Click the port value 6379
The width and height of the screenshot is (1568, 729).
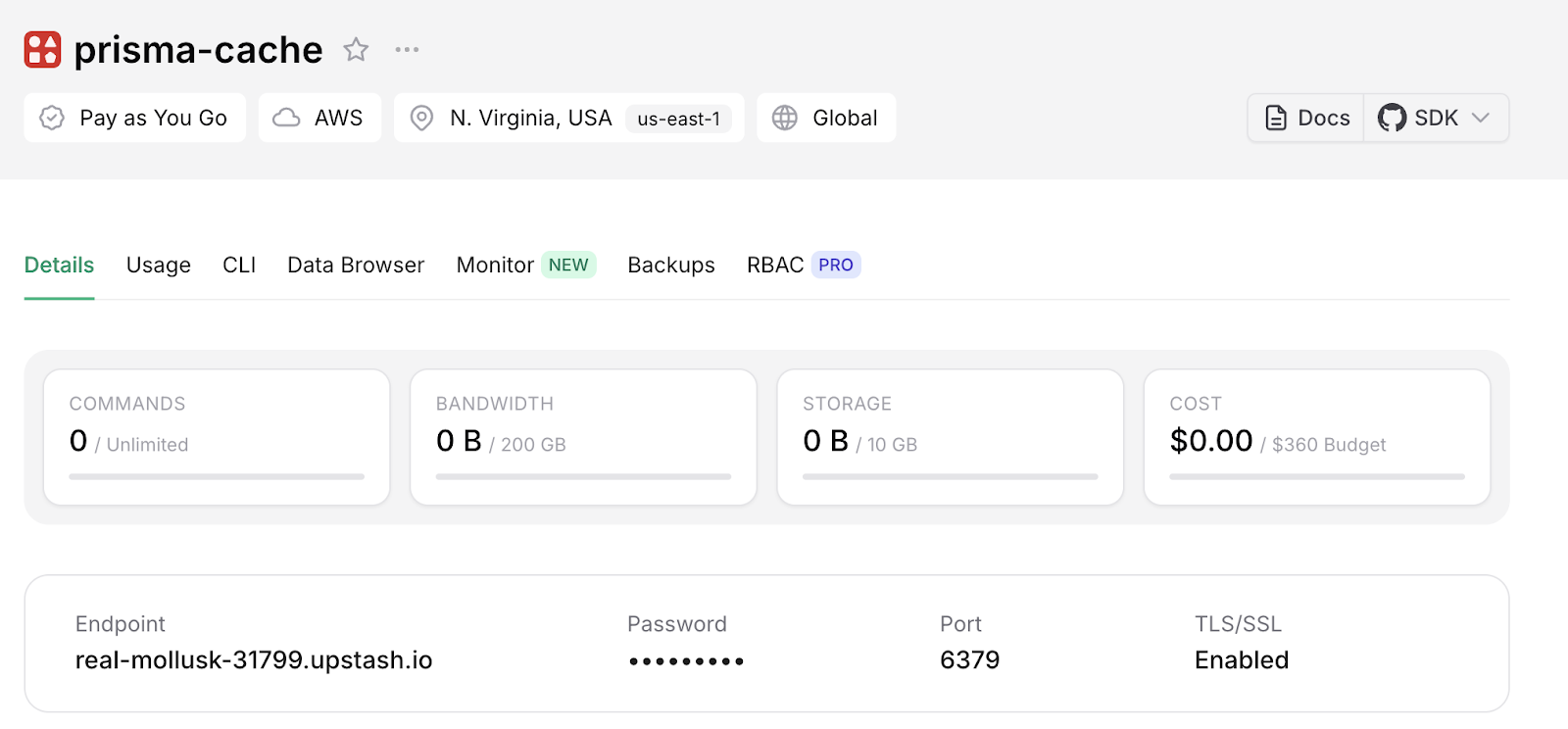pyautogui.click(x=969, y=660)
